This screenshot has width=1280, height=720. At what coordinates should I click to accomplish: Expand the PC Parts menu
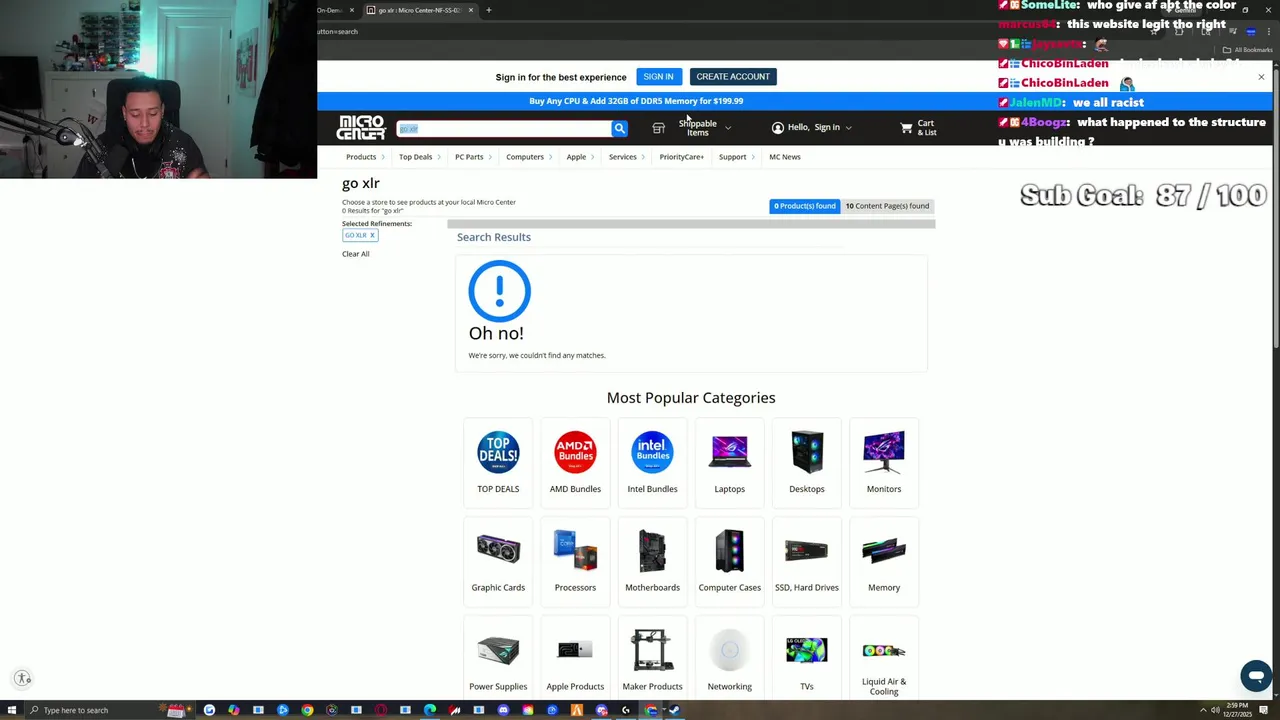(x=473, y=157)
